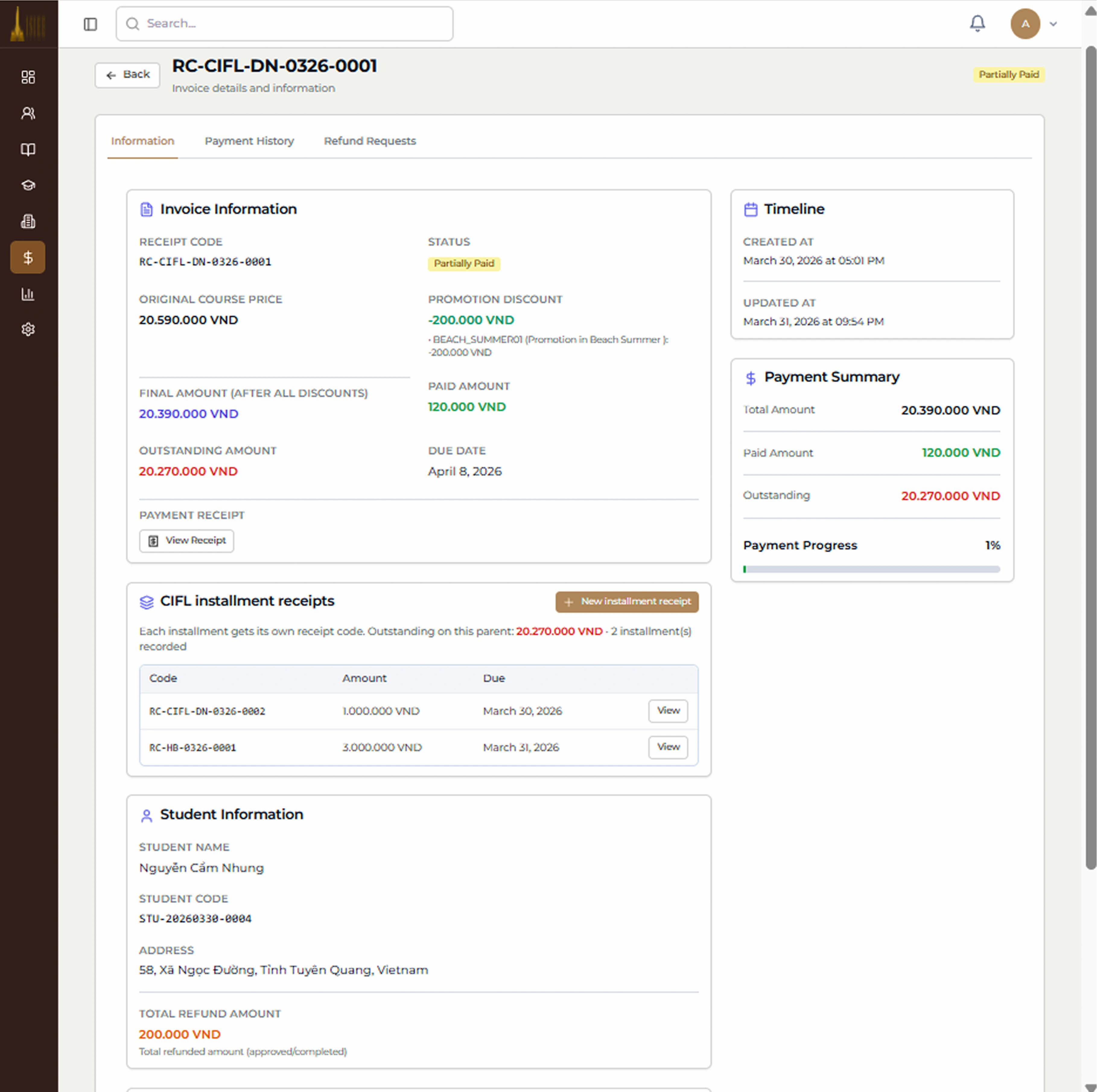Click the CIFL installment receipts layers icon
This screenshot has height=1092, width=1097.
pos(147,602)
